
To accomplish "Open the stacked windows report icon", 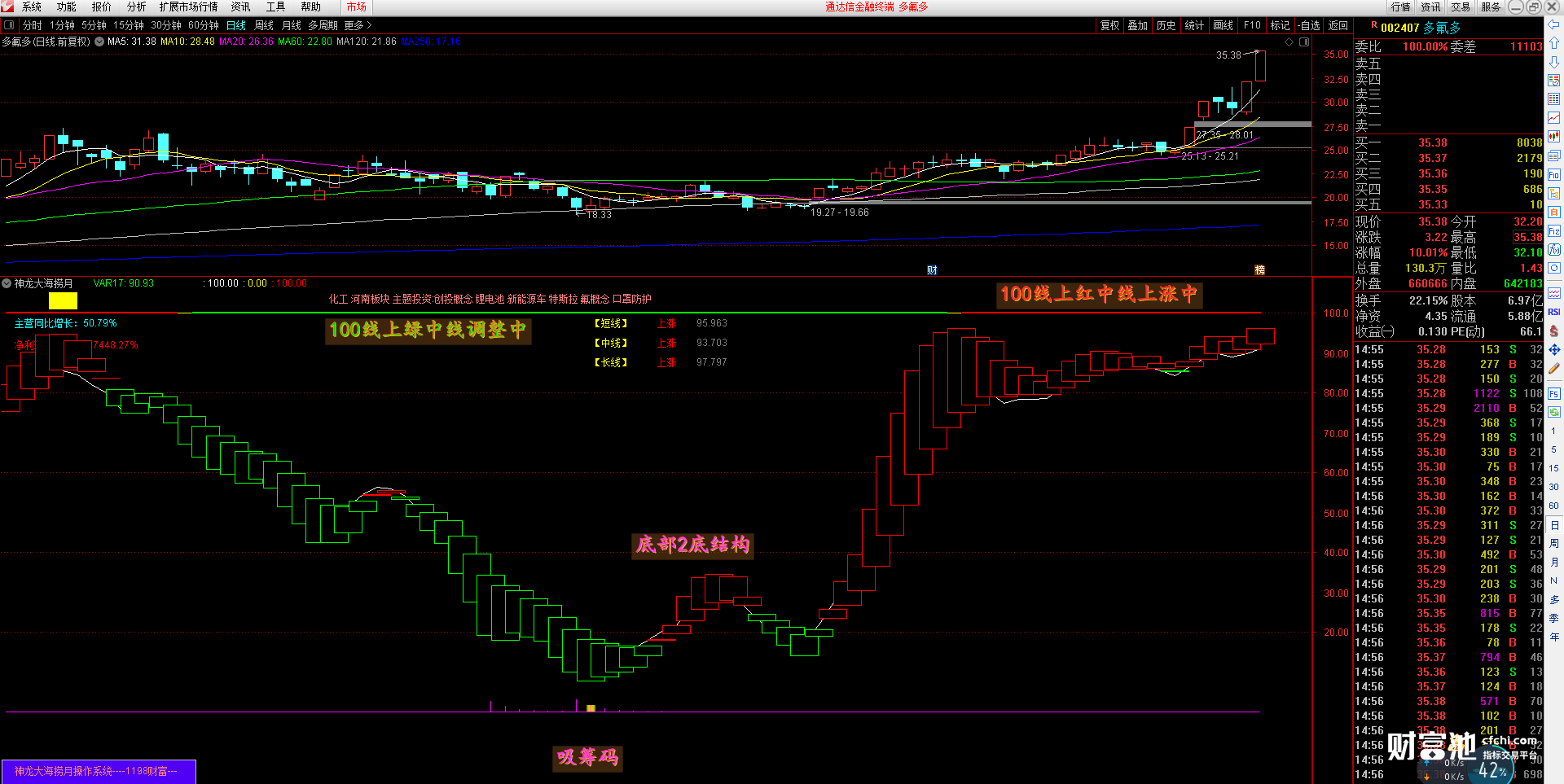I will 1553,155.
